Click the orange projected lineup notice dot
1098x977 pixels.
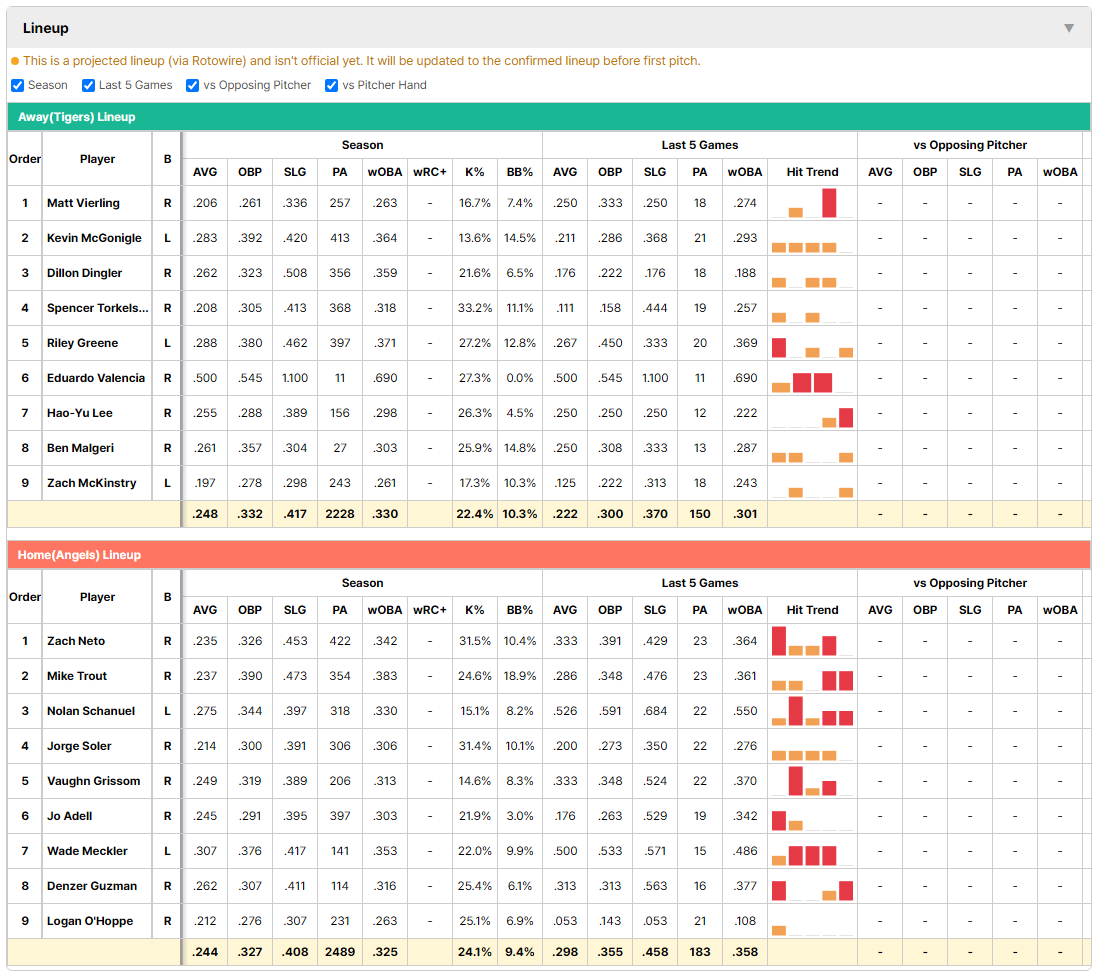[x=15, y=61]
